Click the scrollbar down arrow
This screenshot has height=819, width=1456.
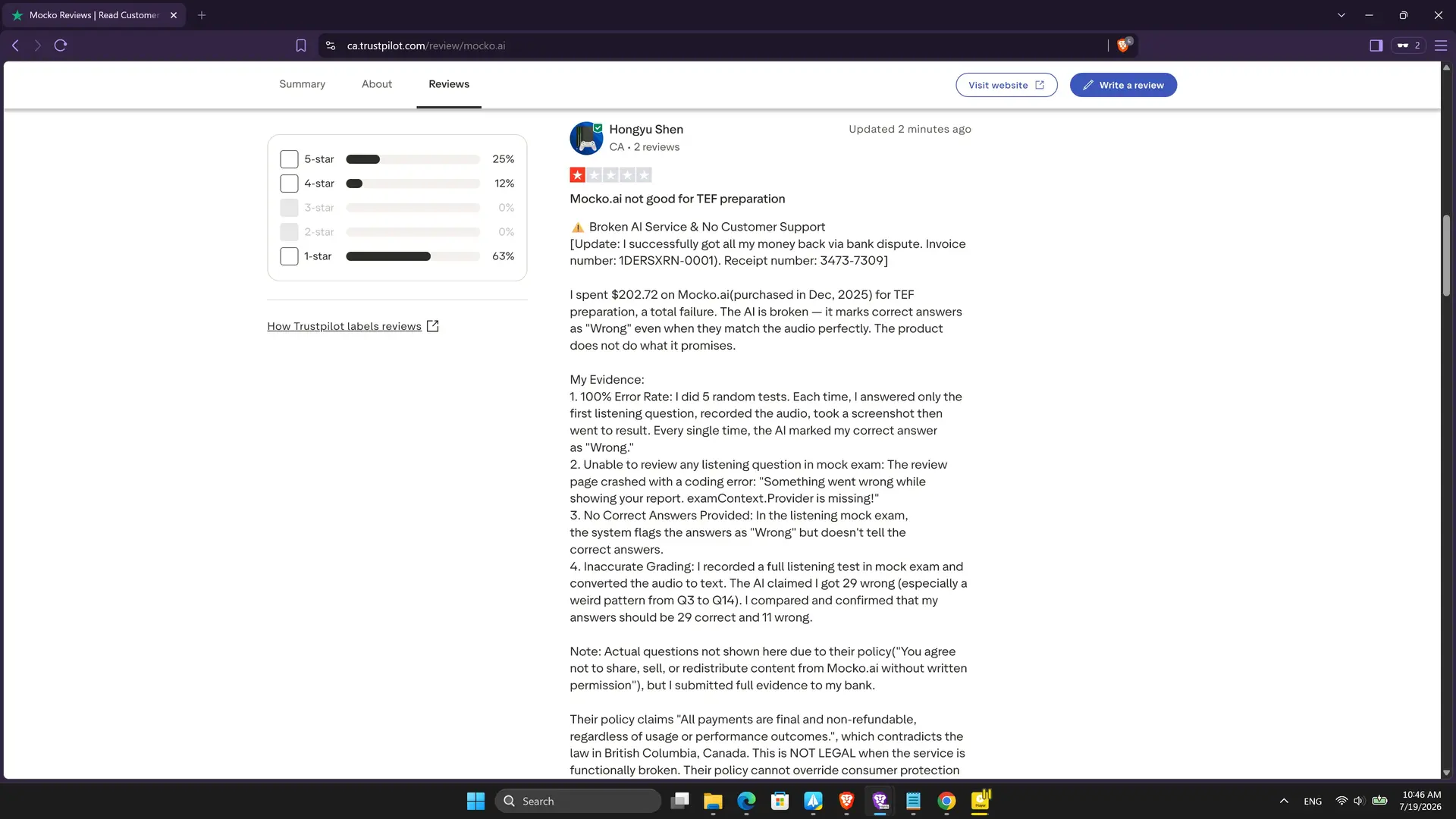click(1446, 773)
